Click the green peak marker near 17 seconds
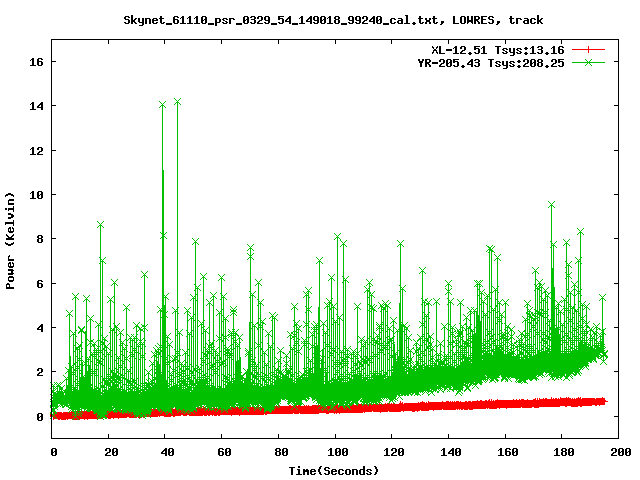Viewport: 640px width, 480px height. (x=100, y=225)
